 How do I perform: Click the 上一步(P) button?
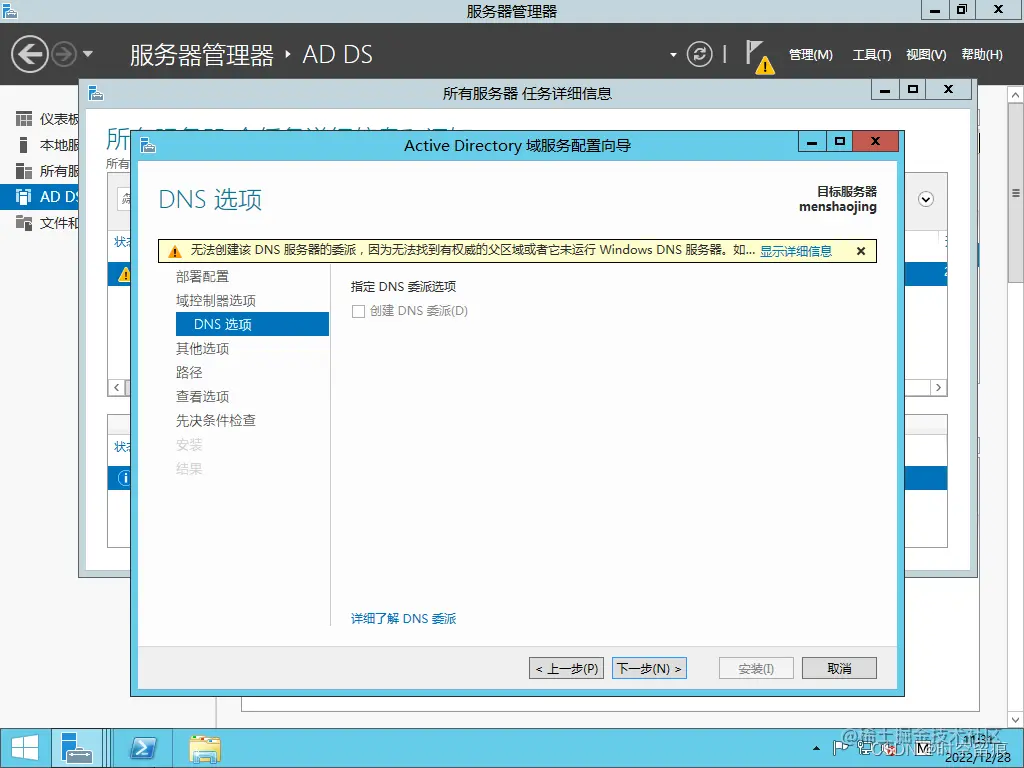coord(566,668)
